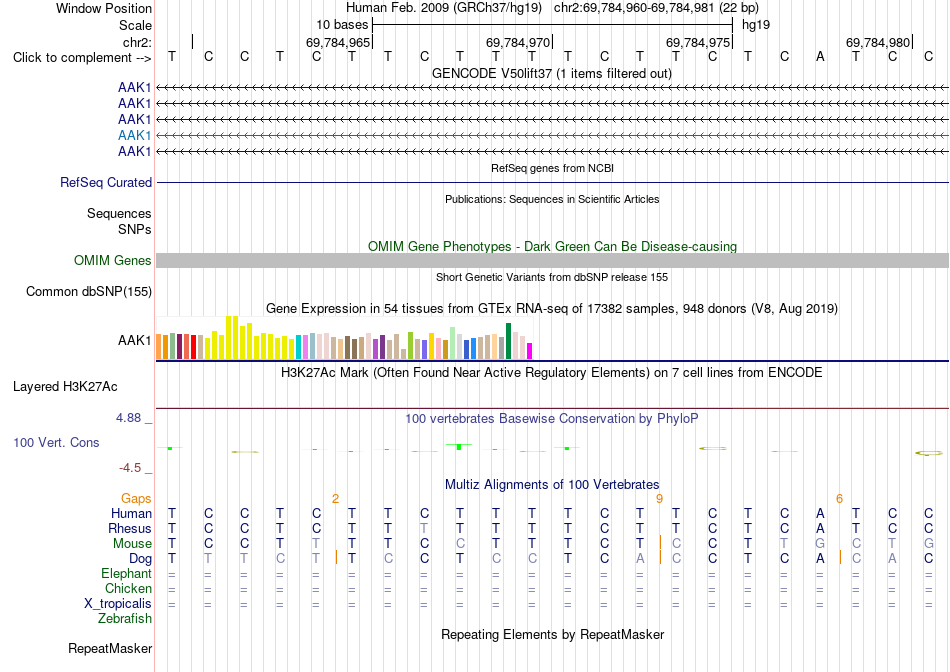Click the orange gap count 2
Screen dimensions: 950x672
[335, 499]
